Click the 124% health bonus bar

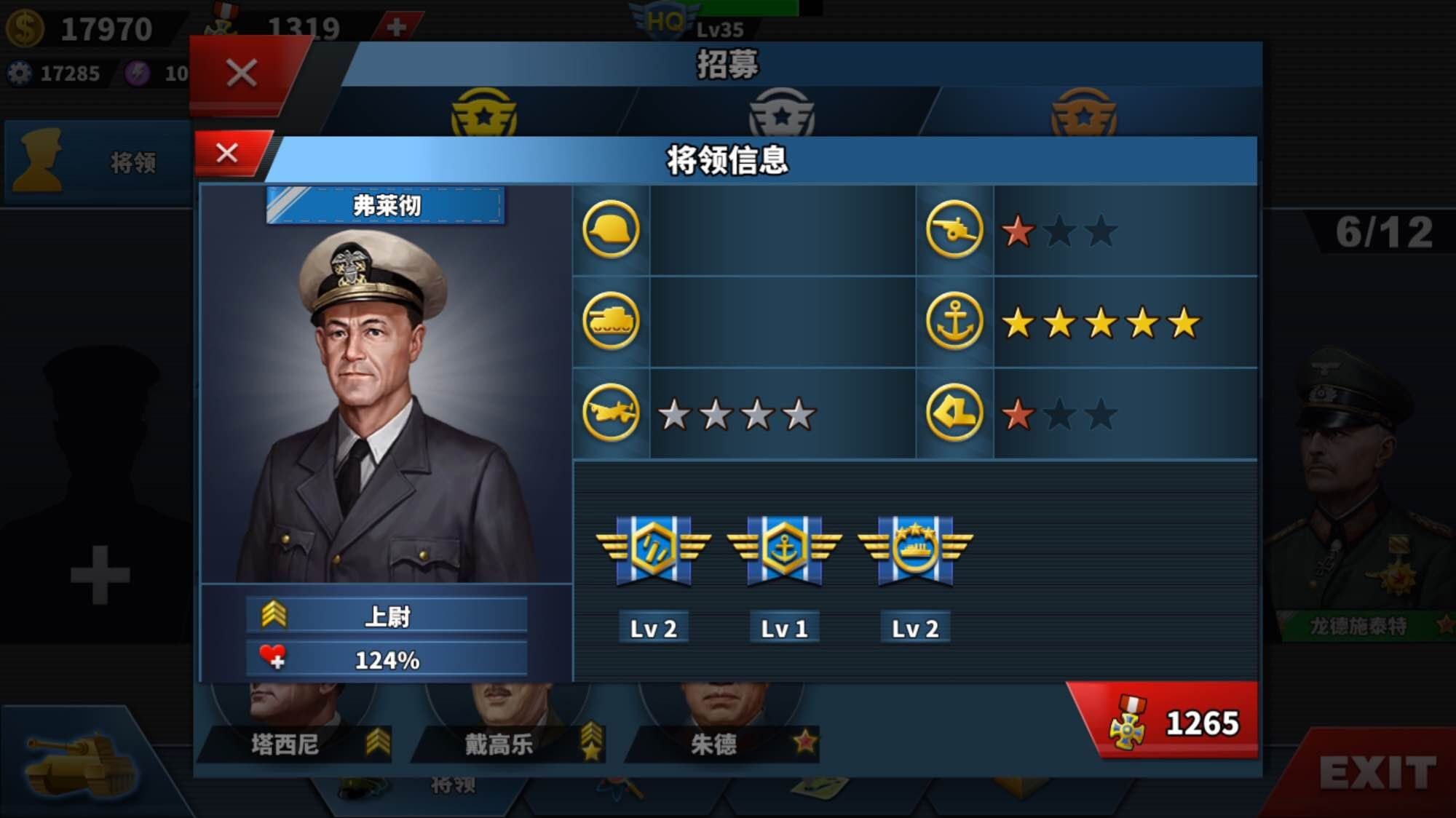387,659
